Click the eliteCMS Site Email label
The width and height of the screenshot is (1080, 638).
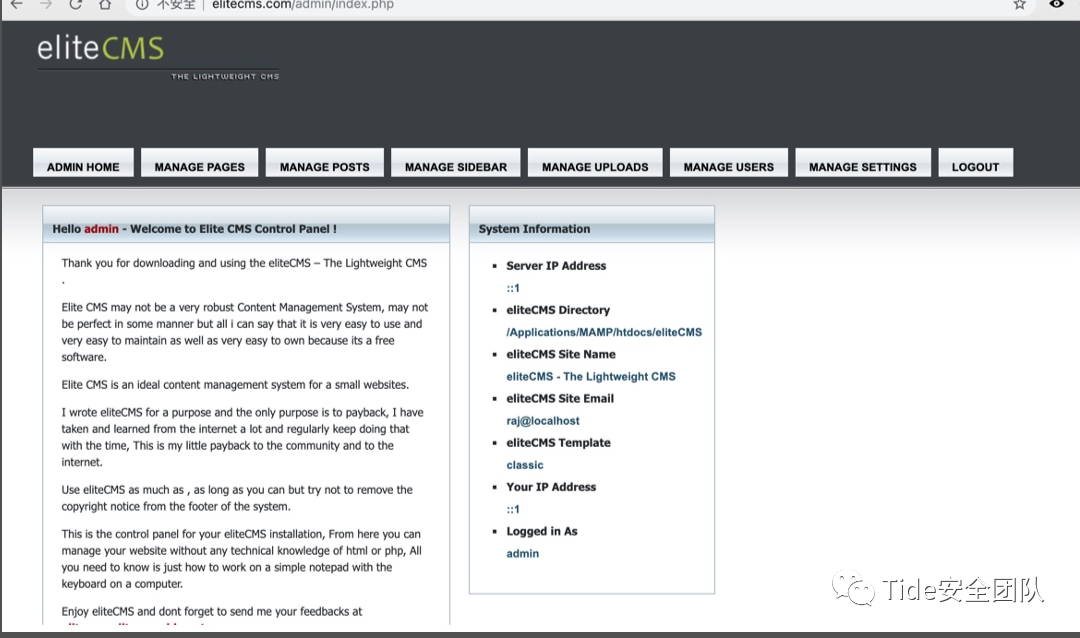pyautogui.click(x=560, y=398)
